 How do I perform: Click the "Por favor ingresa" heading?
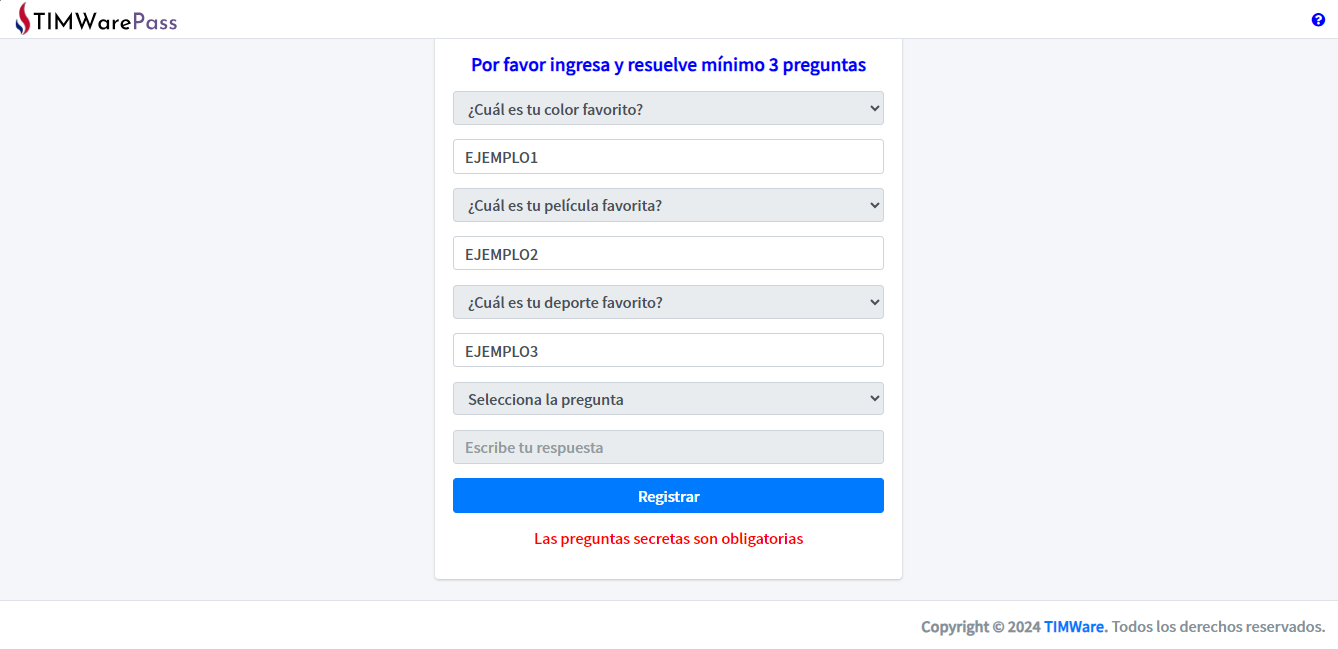(668, 64)
